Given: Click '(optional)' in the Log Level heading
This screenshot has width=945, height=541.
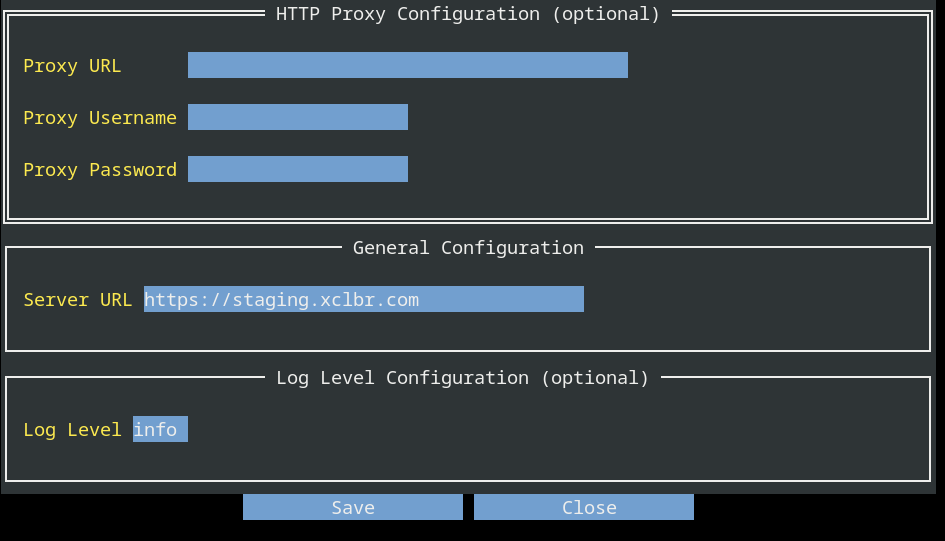Looking at the screenshot, I should pyautogui.click(x=595, y=378).
